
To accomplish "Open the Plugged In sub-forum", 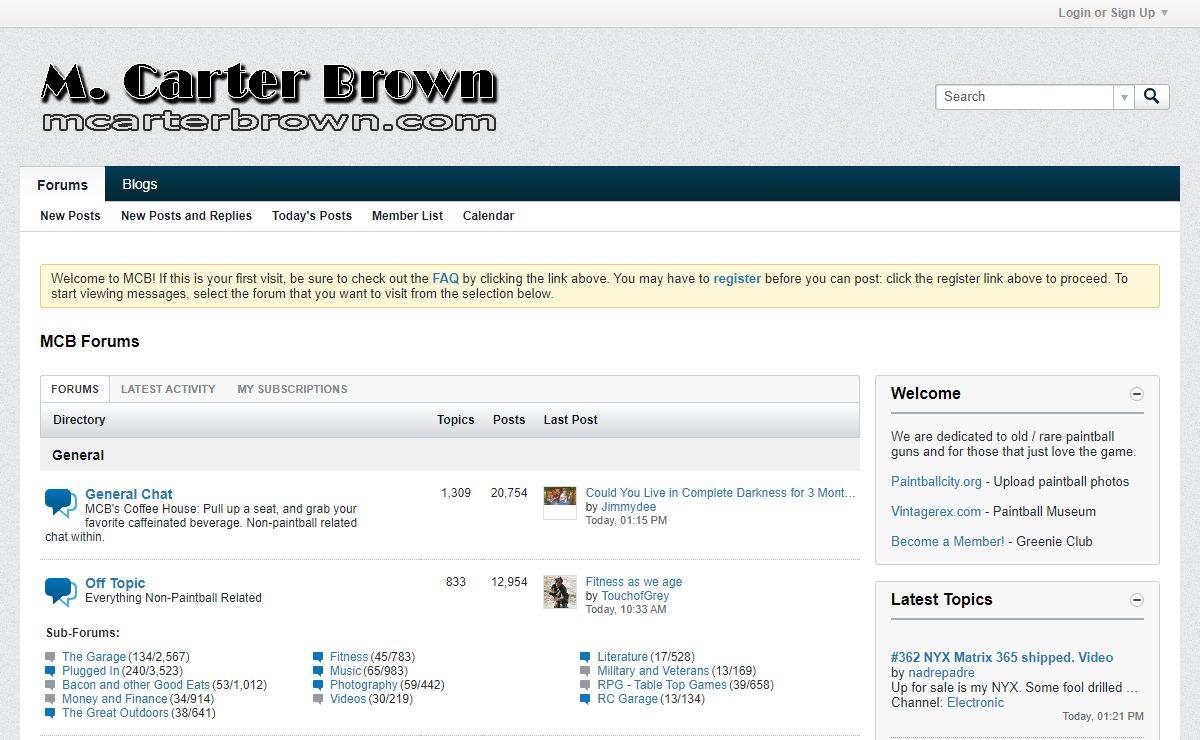I will tap(91, 671).
